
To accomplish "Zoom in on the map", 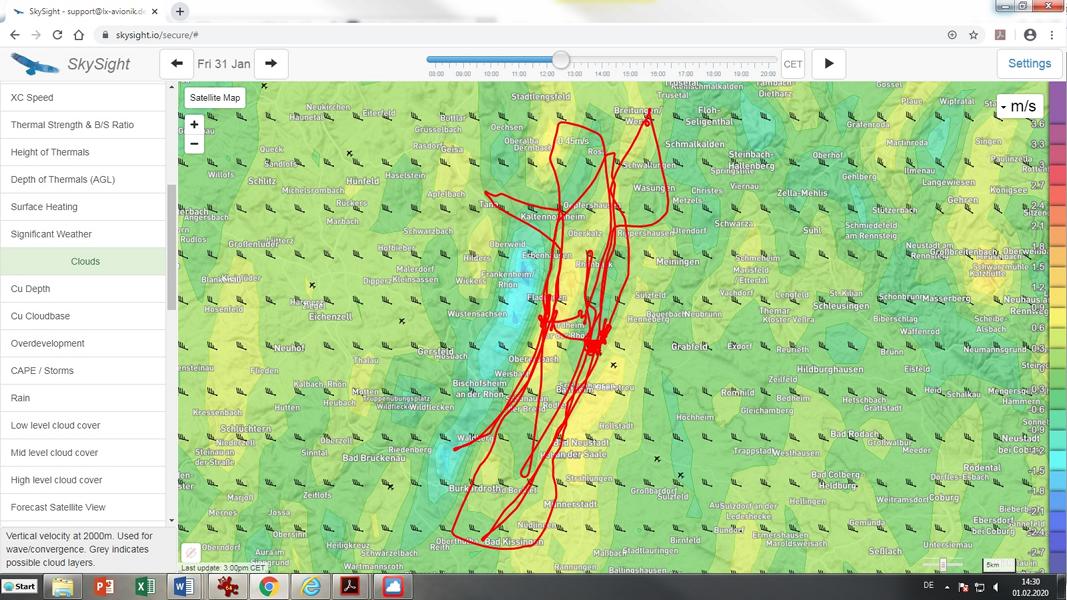I will [194, 125].
